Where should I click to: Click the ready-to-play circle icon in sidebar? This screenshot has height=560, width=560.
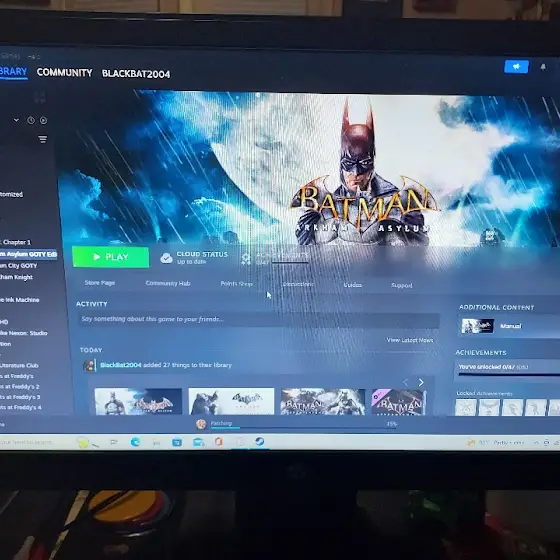[43, 120]
